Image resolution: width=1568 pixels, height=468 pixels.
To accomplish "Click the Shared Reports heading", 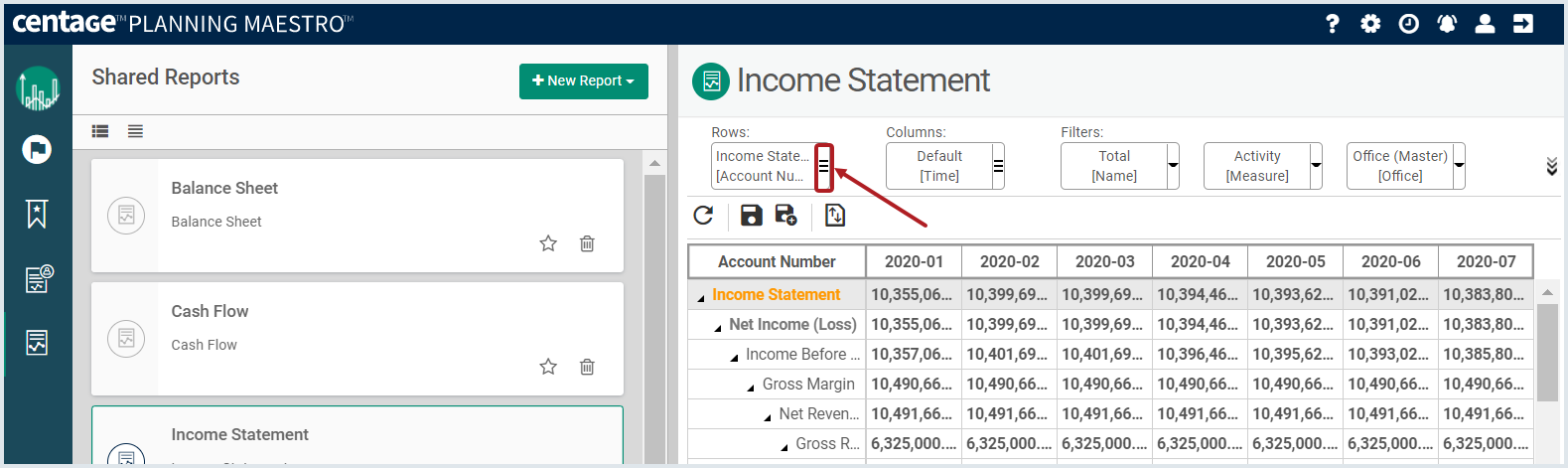I will tap(166, 78).
